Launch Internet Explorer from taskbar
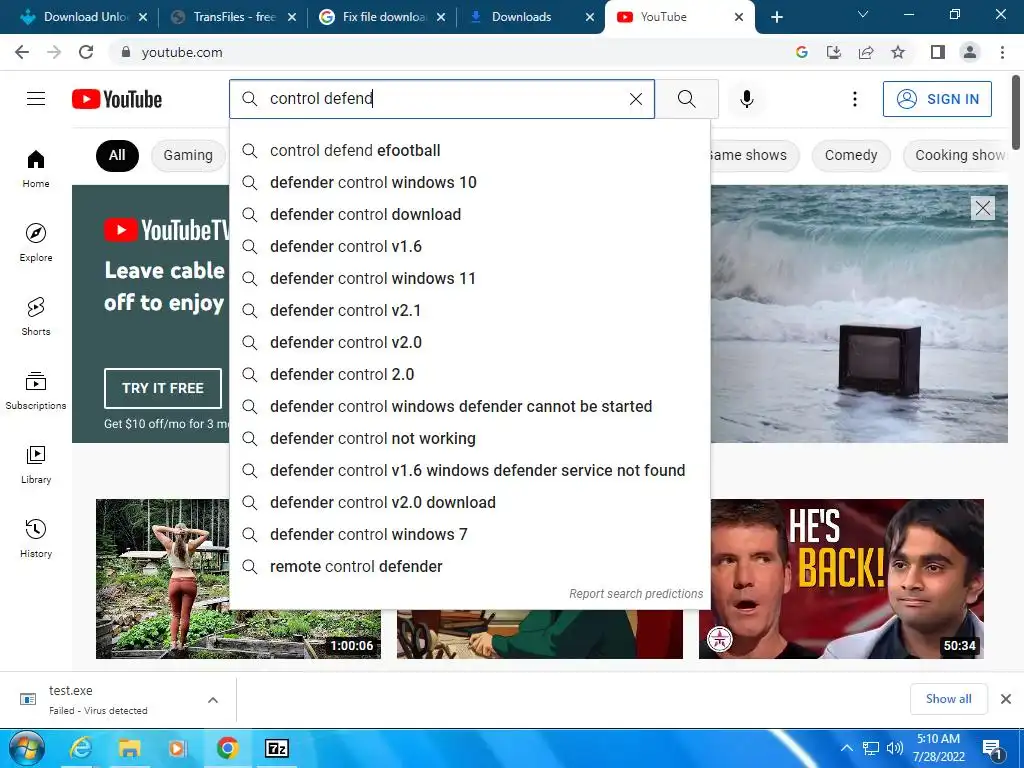This screenshot has height=768, width=1024. pos(80,748)
